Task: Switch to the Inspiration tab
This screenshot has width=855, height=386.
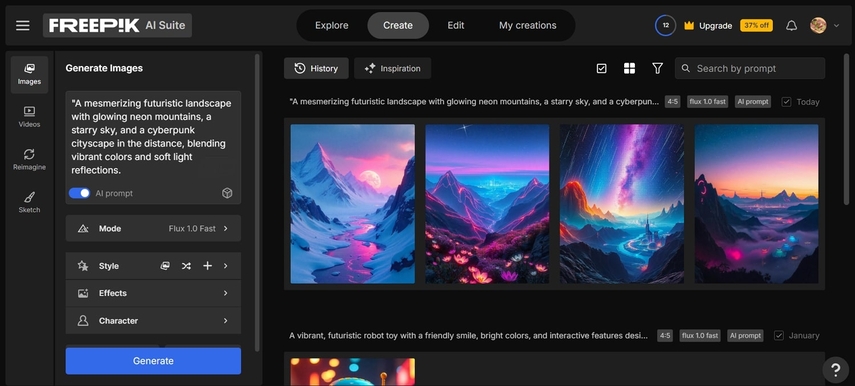Action: (x=393, y=68)
